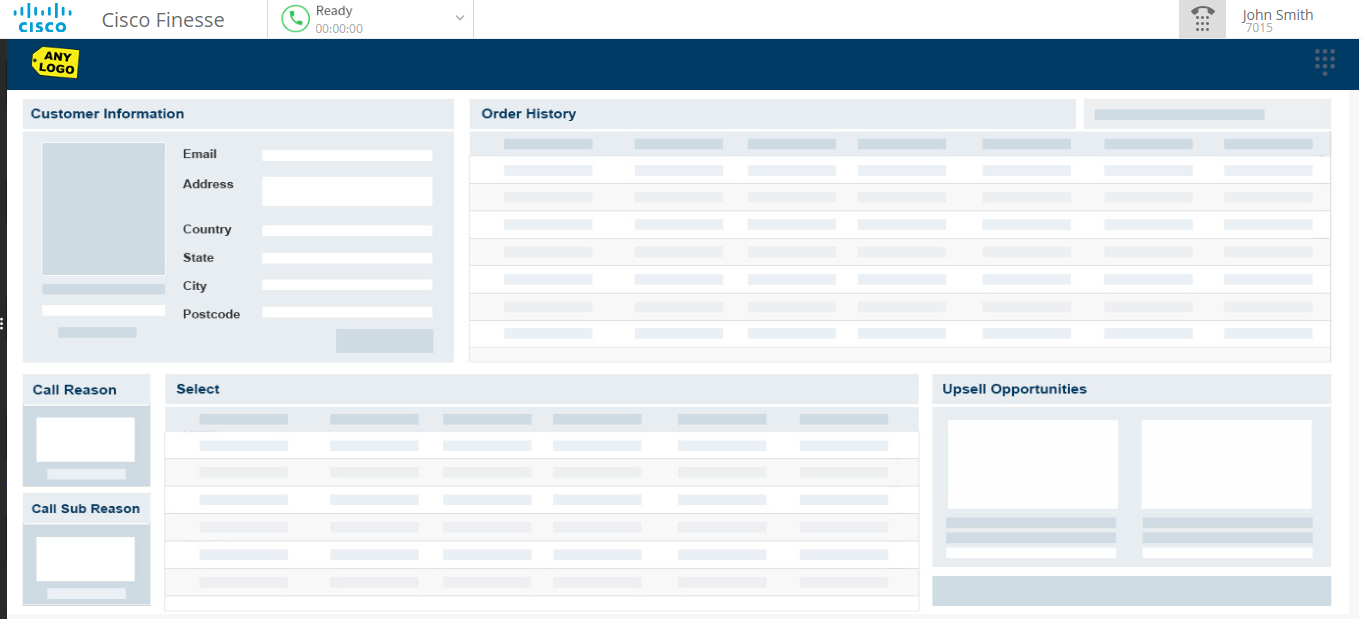The width and height of the screenshot is (1363, 619).
Task: Open the keypad grid icon in the navy bar
Action: pos(1325,61)
